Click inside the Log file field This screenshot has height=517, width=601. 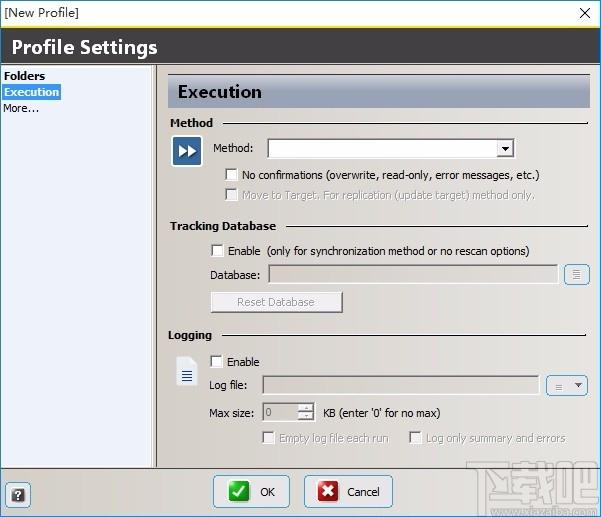coord(401,385)
